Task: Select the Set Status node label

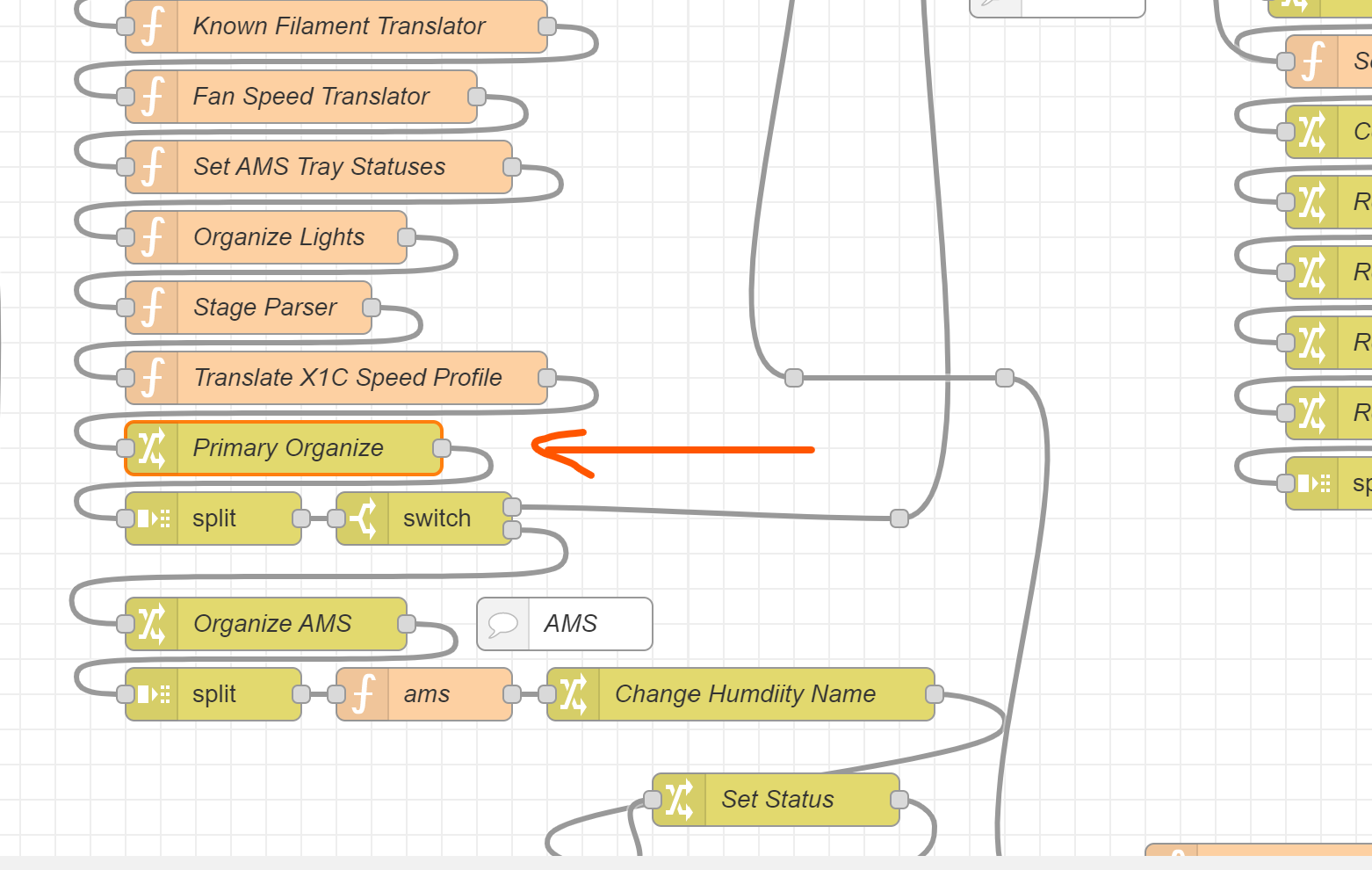Action: (x=777, y=800)
